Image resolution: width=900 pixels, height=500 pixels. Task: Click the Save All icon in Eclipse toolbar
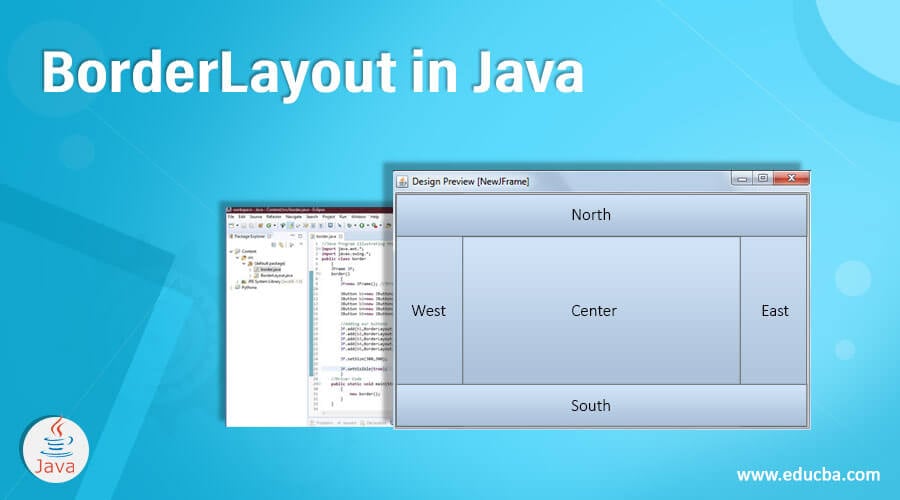251,226
